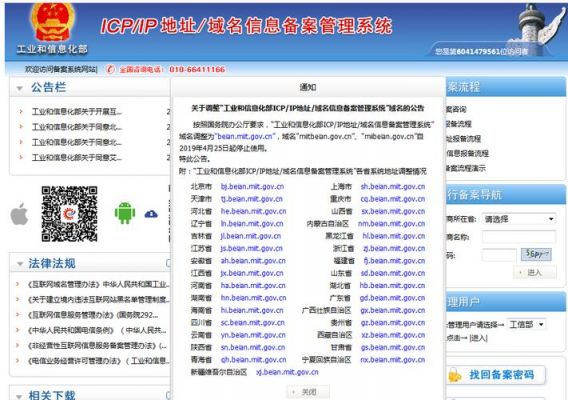Open sn.beian.miit.gov.cn Shaanxi link
Screen dimensions: 568x400
point(253,347)
